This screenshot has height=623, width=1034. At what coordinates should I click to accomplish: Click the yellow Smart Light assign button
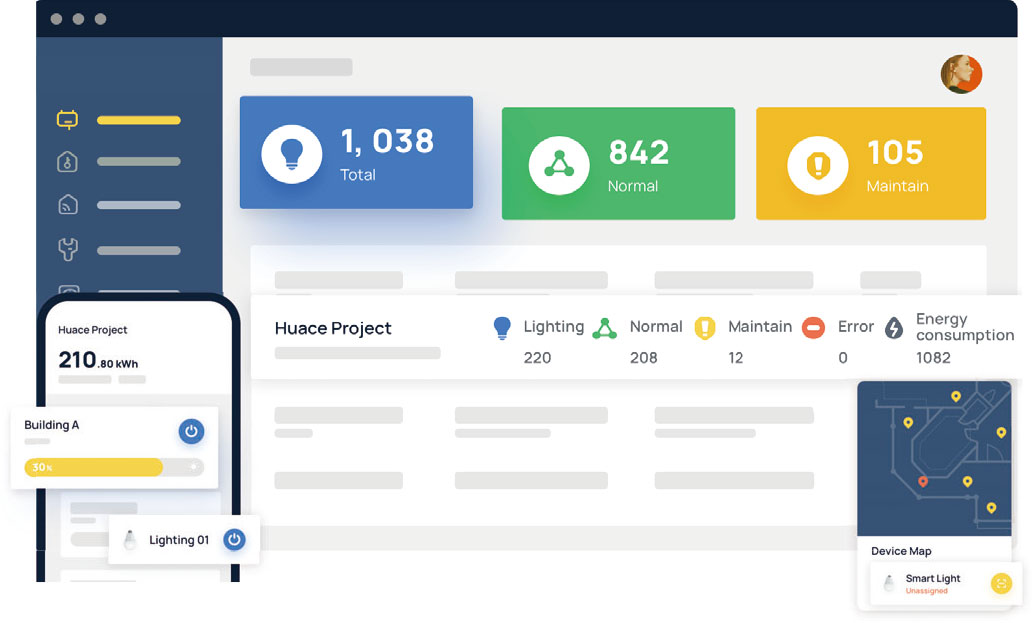(x=1001, y=584)
